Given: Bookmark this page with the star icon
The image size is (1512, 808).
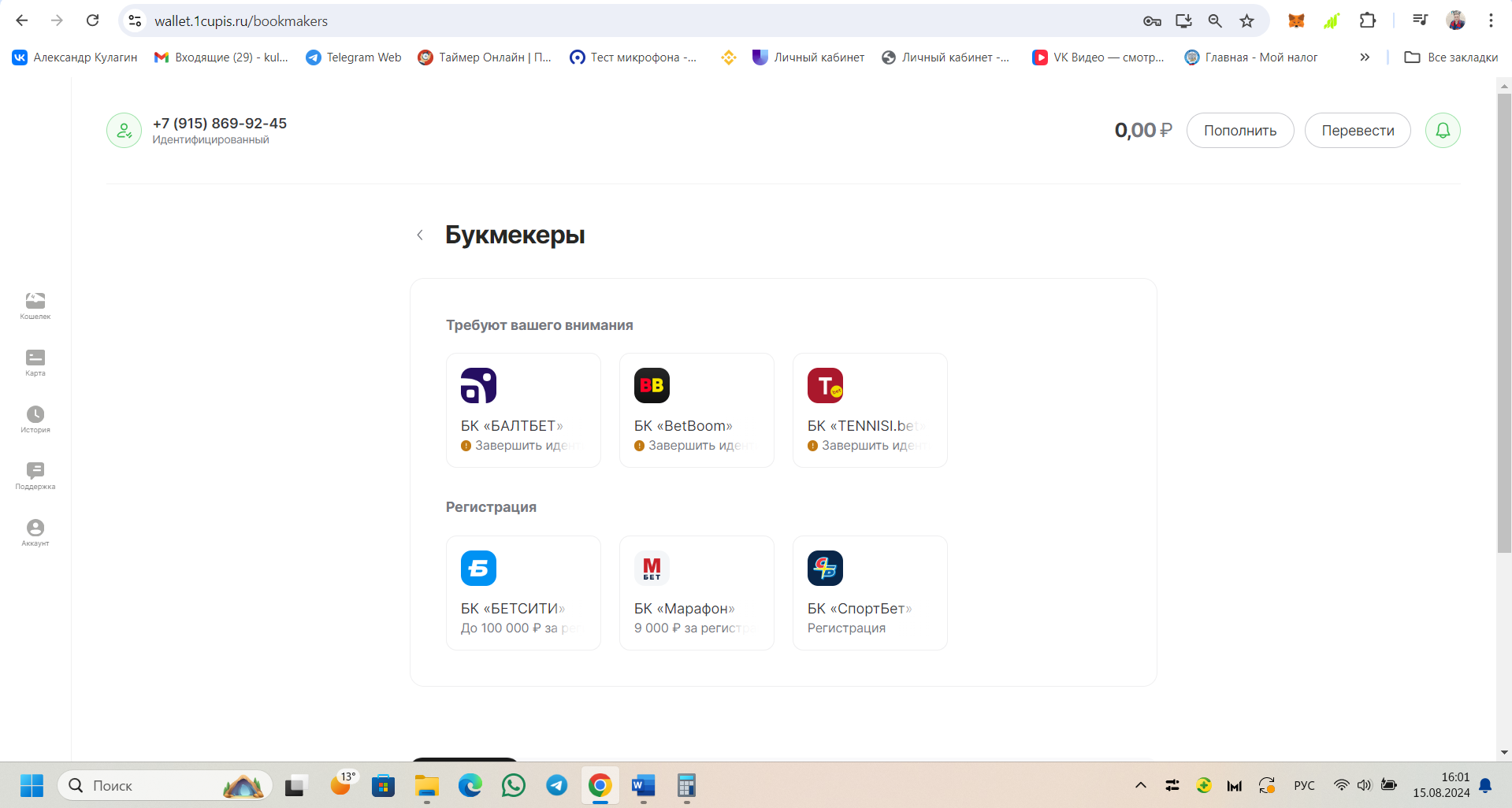Looking at the screenshot, I should (1246, 21).
